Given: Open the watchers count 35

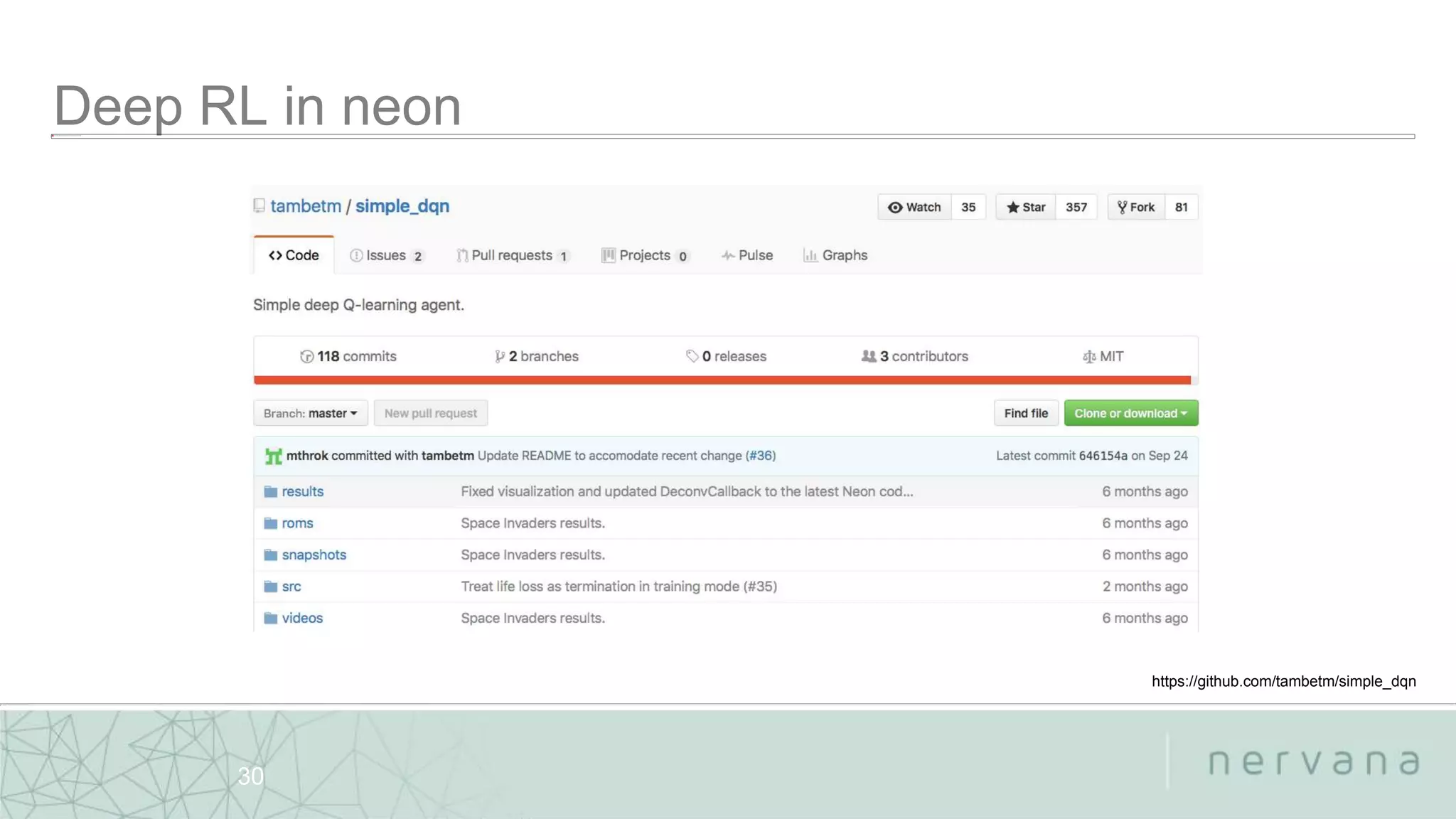Looking at the screenshot, I should [968, 207].
